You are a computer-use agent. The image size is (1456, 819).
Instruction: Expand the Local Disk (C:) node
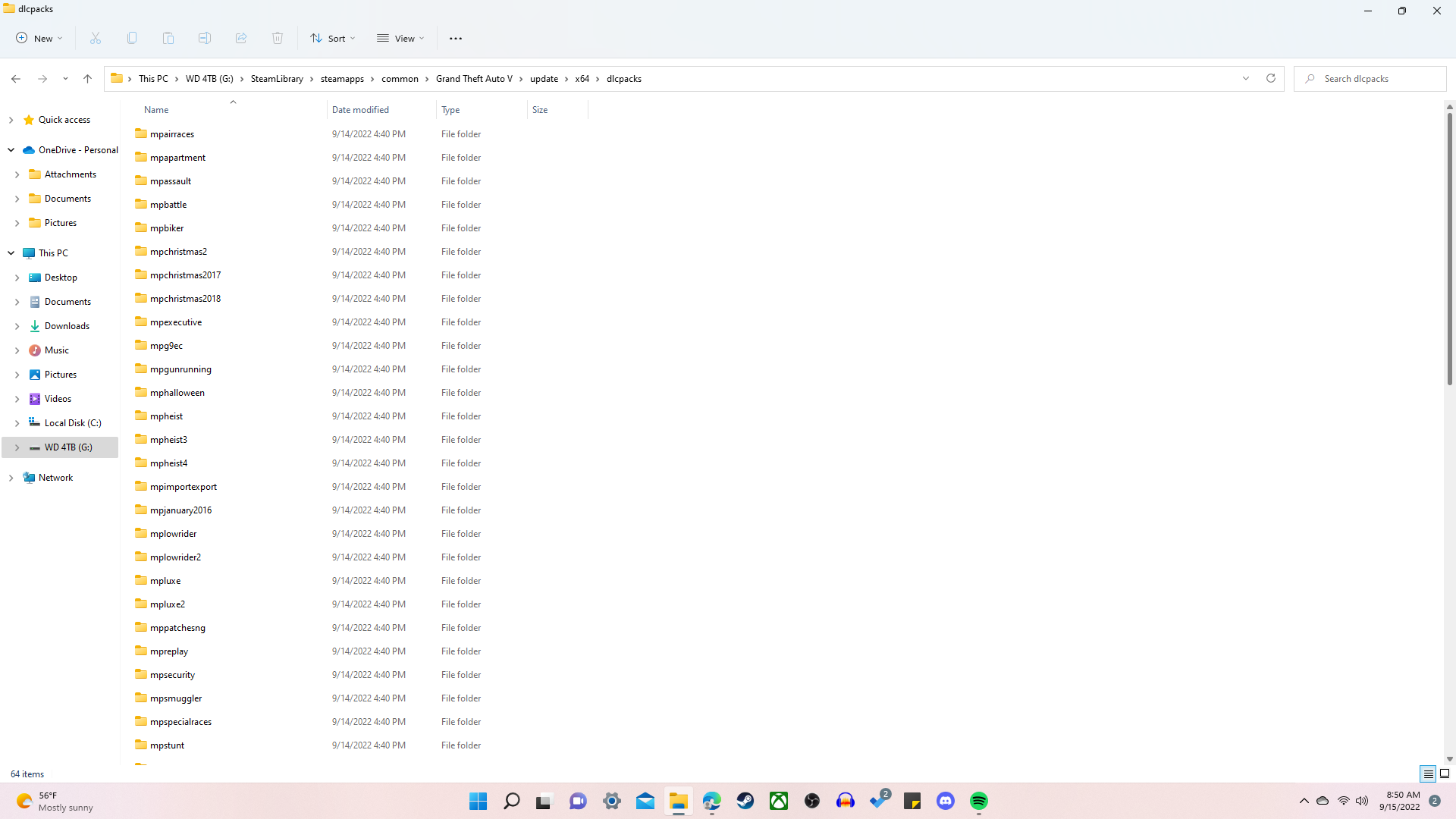pos(17,423)
